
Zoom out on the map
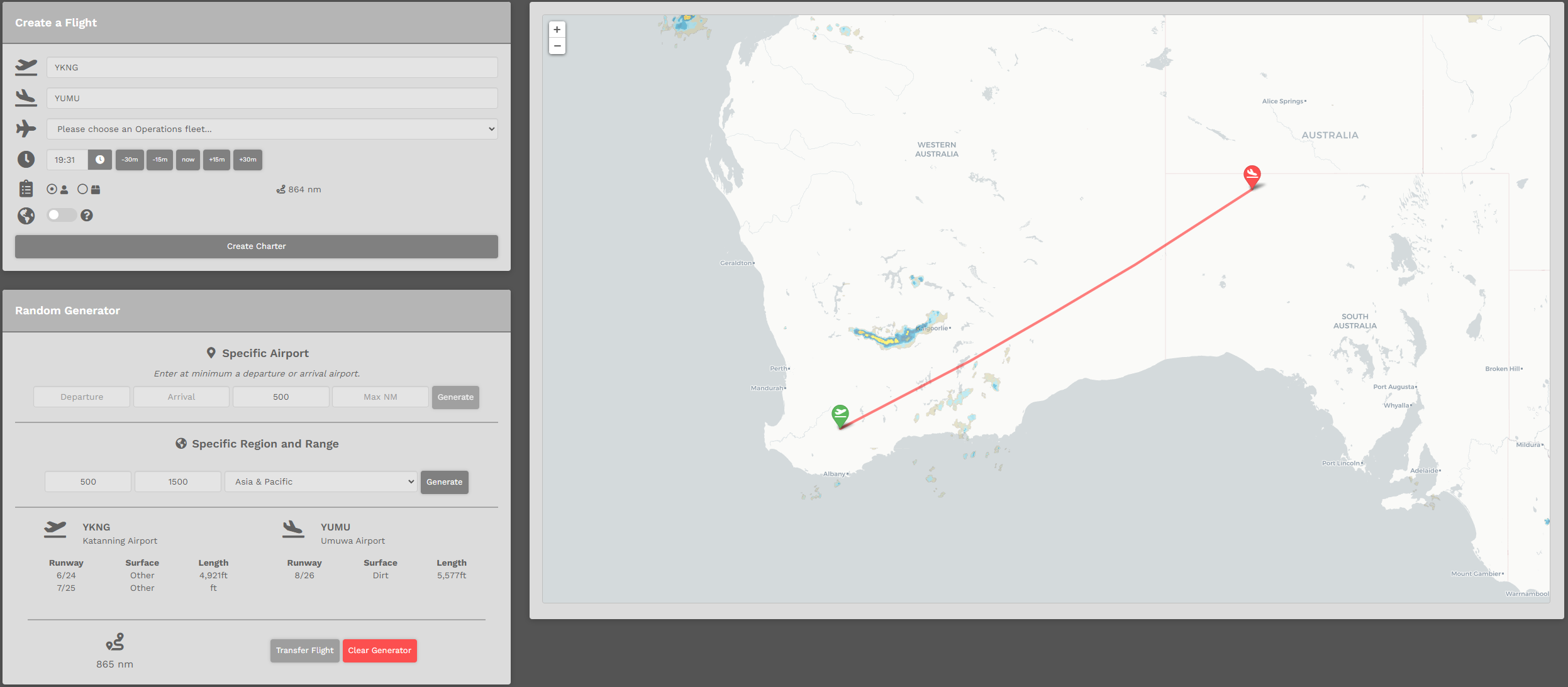click(557, 46)
